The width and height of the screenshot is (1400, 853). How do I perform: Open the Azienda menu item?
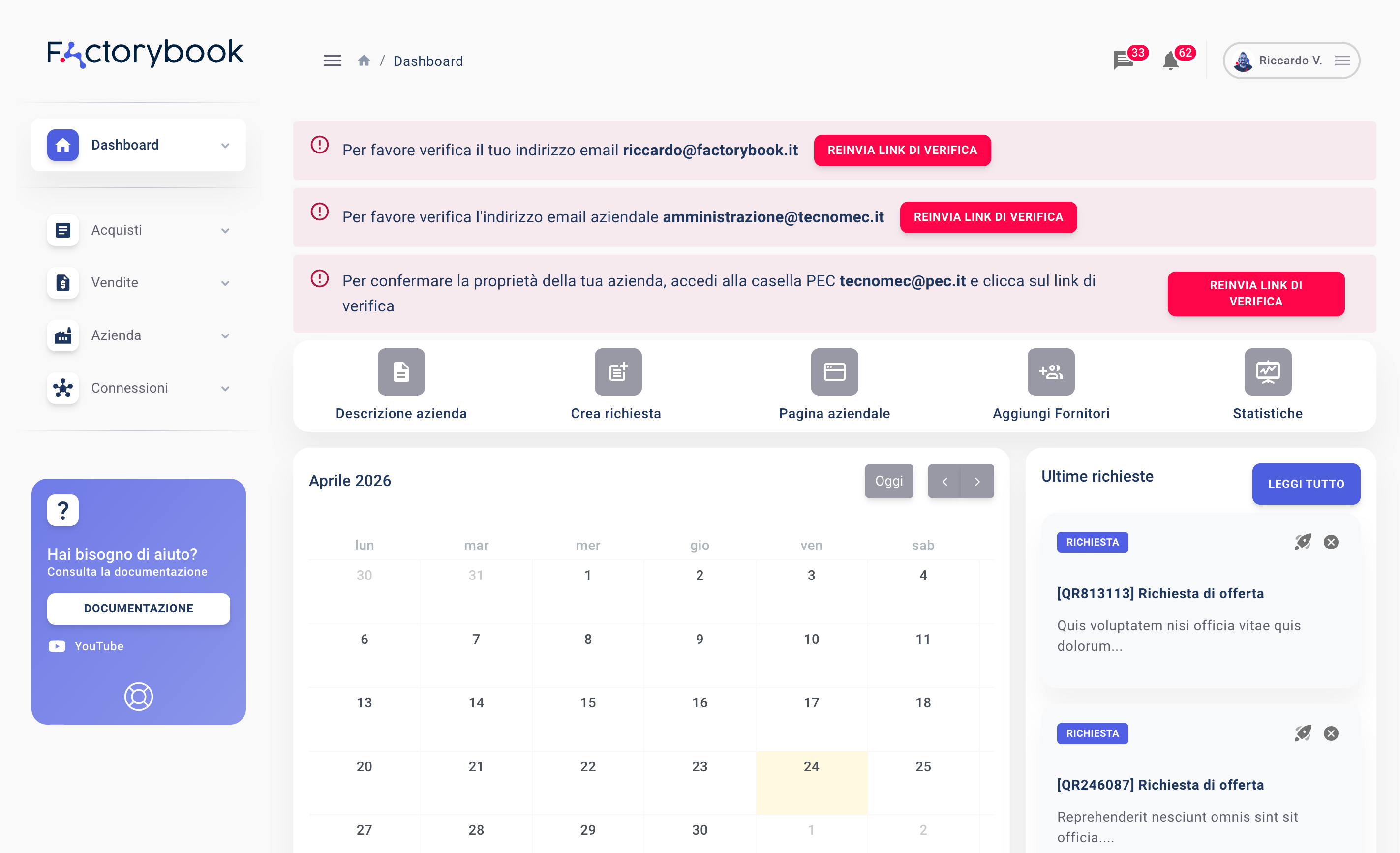coord(139,335)
